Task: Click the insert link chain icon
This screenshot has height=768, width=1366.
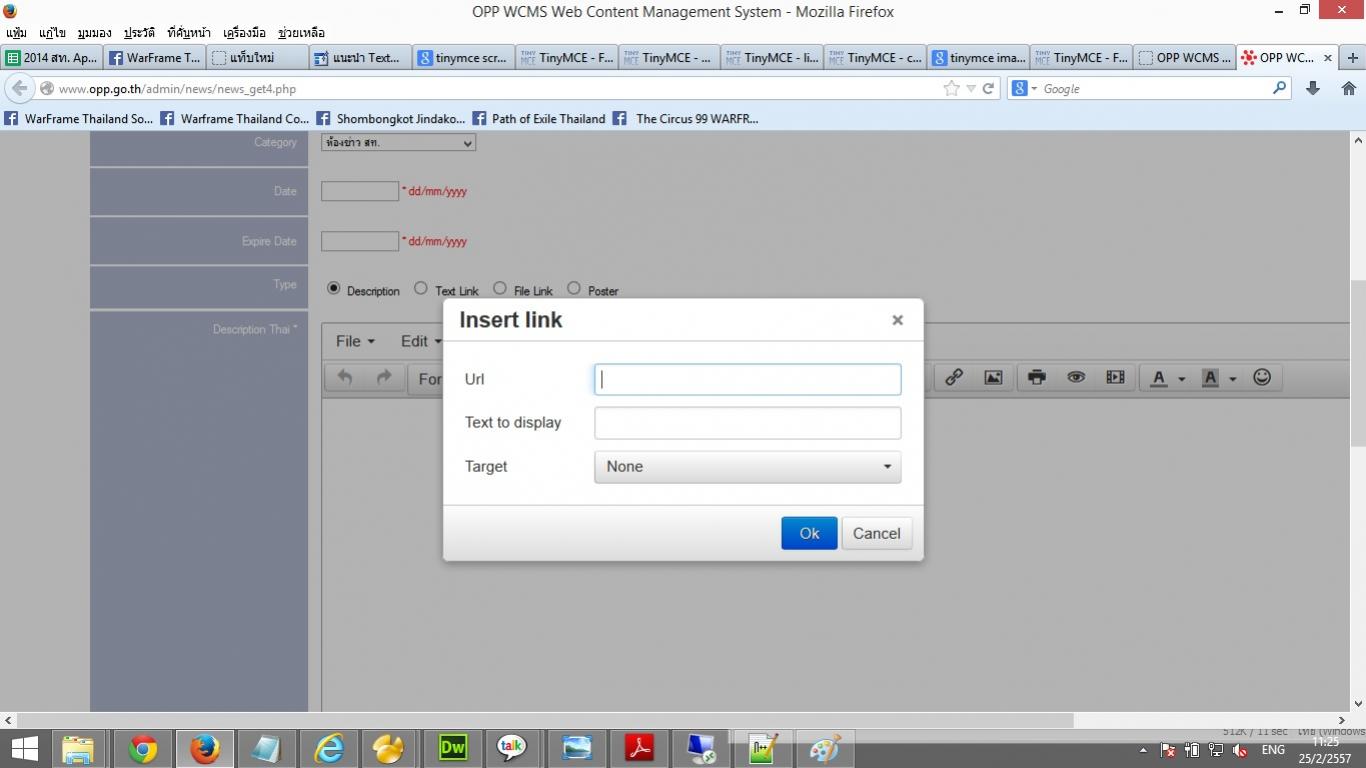Action: [x=954, y=377]
